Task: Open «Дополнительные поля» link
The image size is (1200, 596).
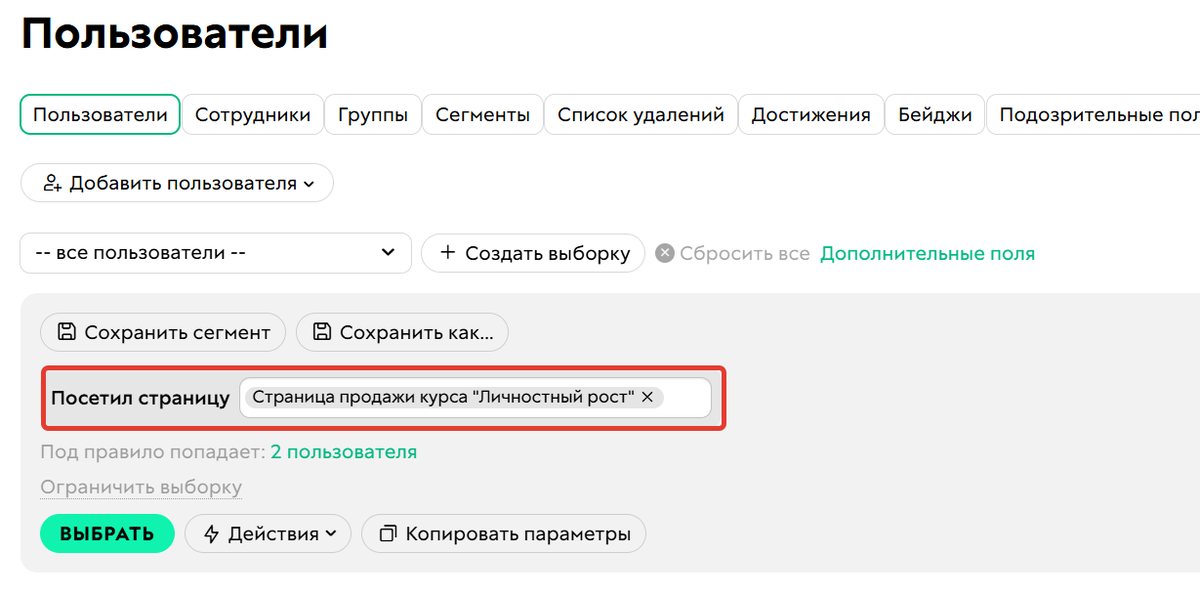Action: [x=927, y=253]
